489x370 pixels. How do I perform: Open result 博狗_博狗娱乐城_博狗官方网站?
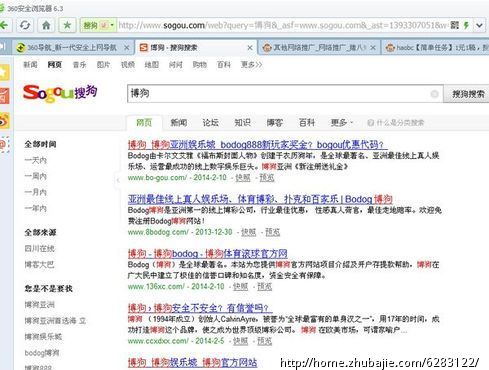(x=192, y=362)
